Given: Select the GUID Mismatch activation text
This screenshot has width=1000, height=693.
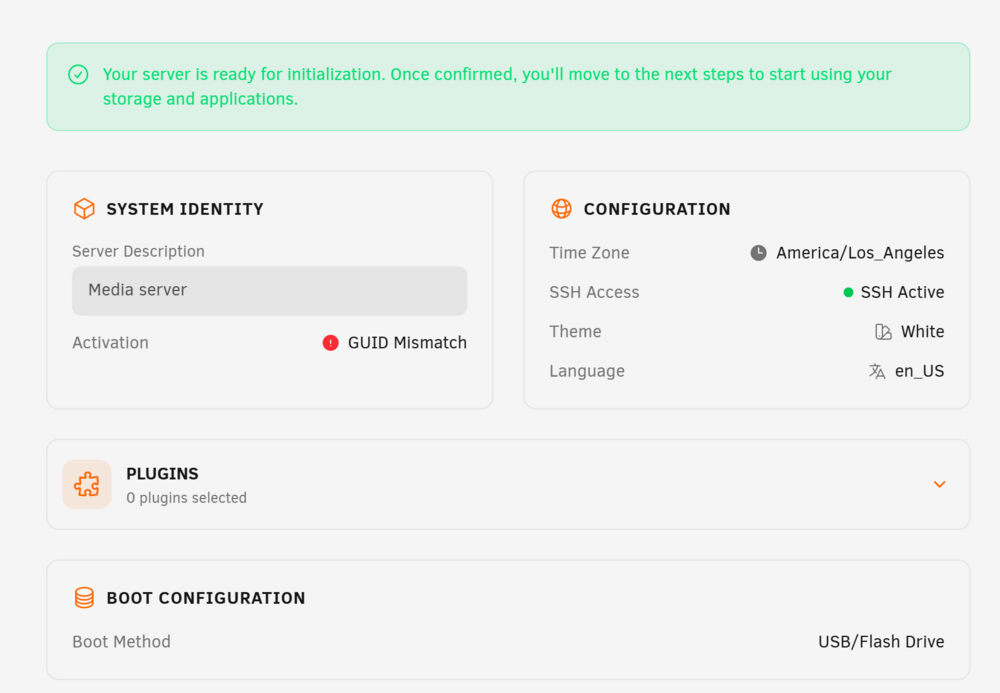Looking at the screenshot, I should [x=407, y=343].
